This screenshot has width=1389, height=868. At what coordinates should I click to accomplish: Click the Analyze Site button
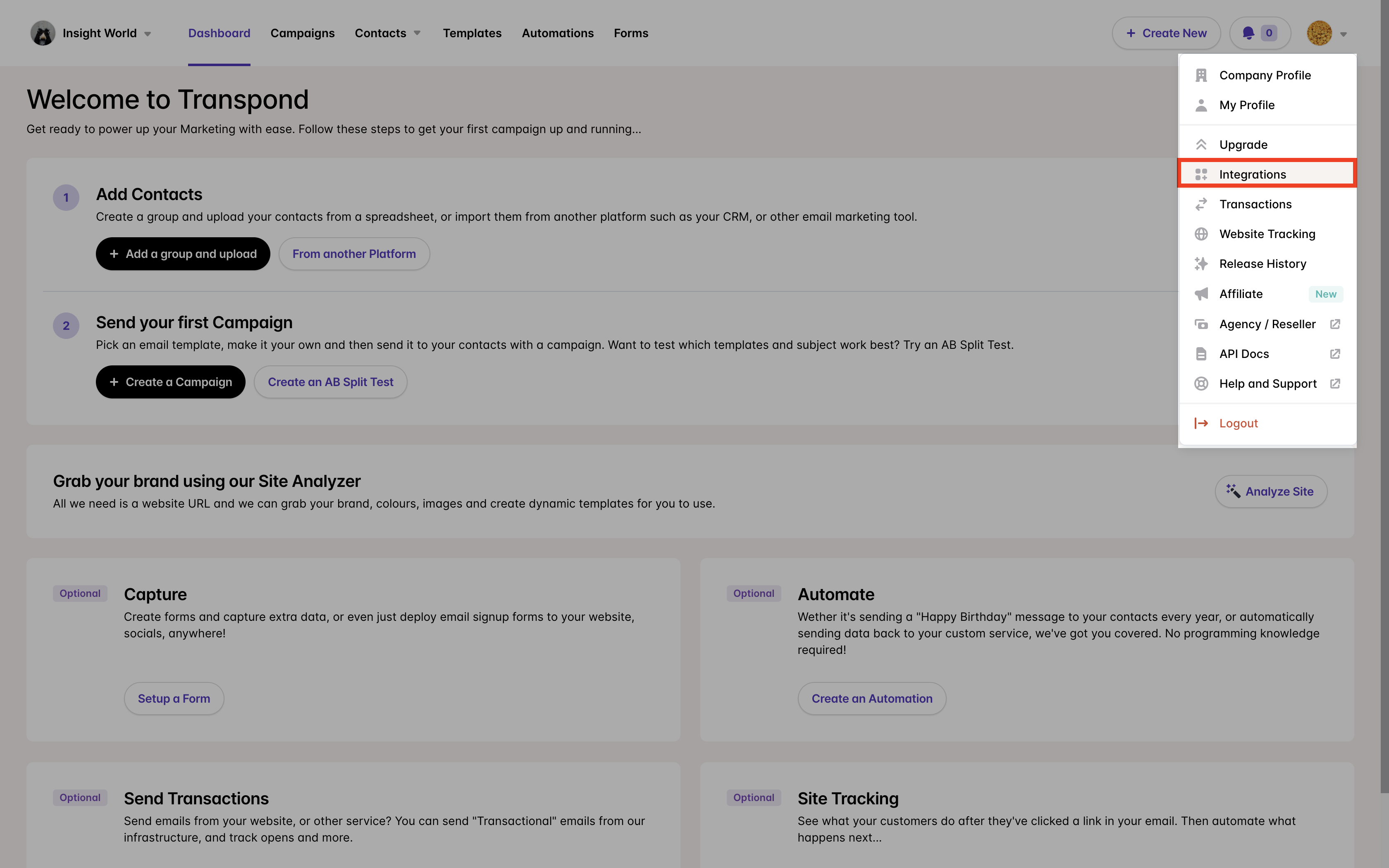tap(1271, 491)
